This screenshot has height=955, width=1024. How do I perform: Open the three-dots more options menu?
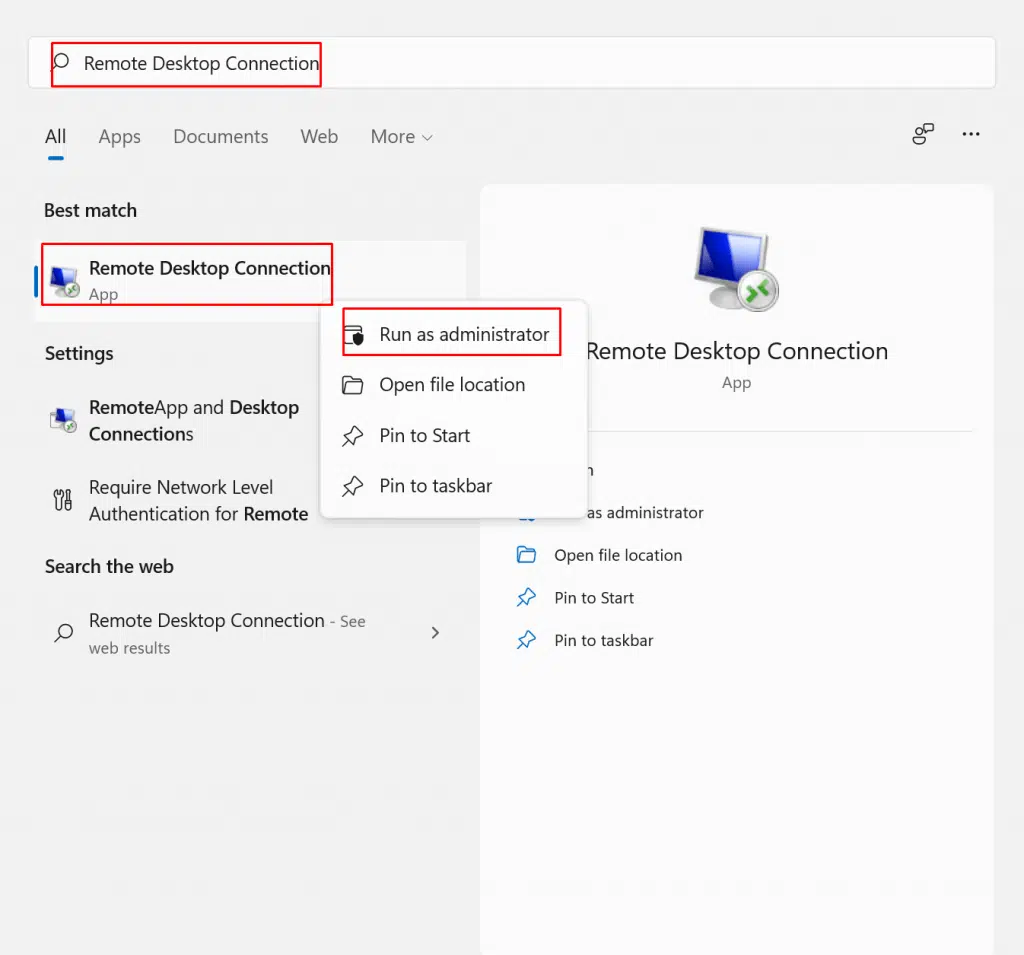click(x=970, y=134)
